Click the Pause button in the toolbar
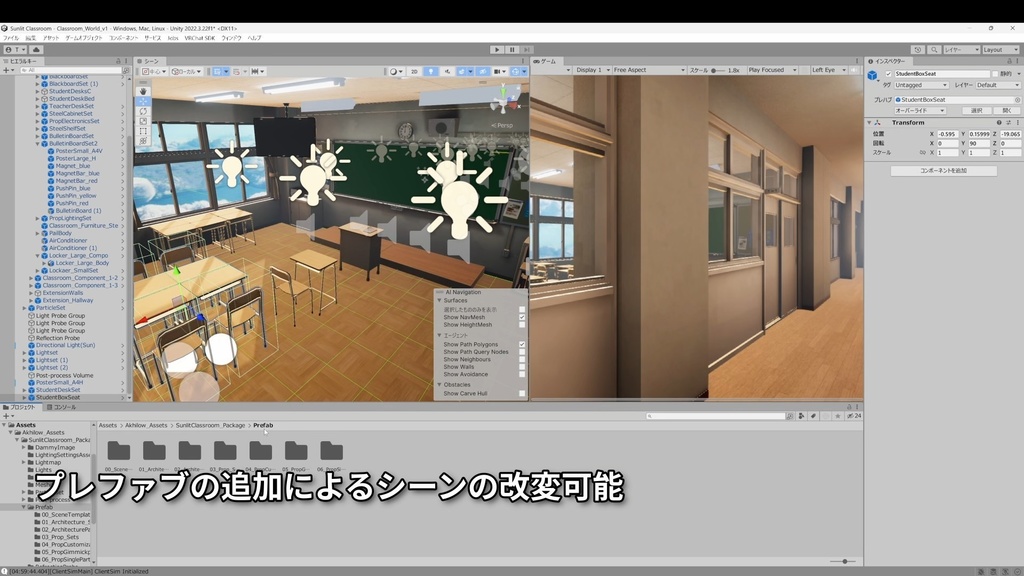This screenshot has width=1024, height=576. [x=512, y=49]
